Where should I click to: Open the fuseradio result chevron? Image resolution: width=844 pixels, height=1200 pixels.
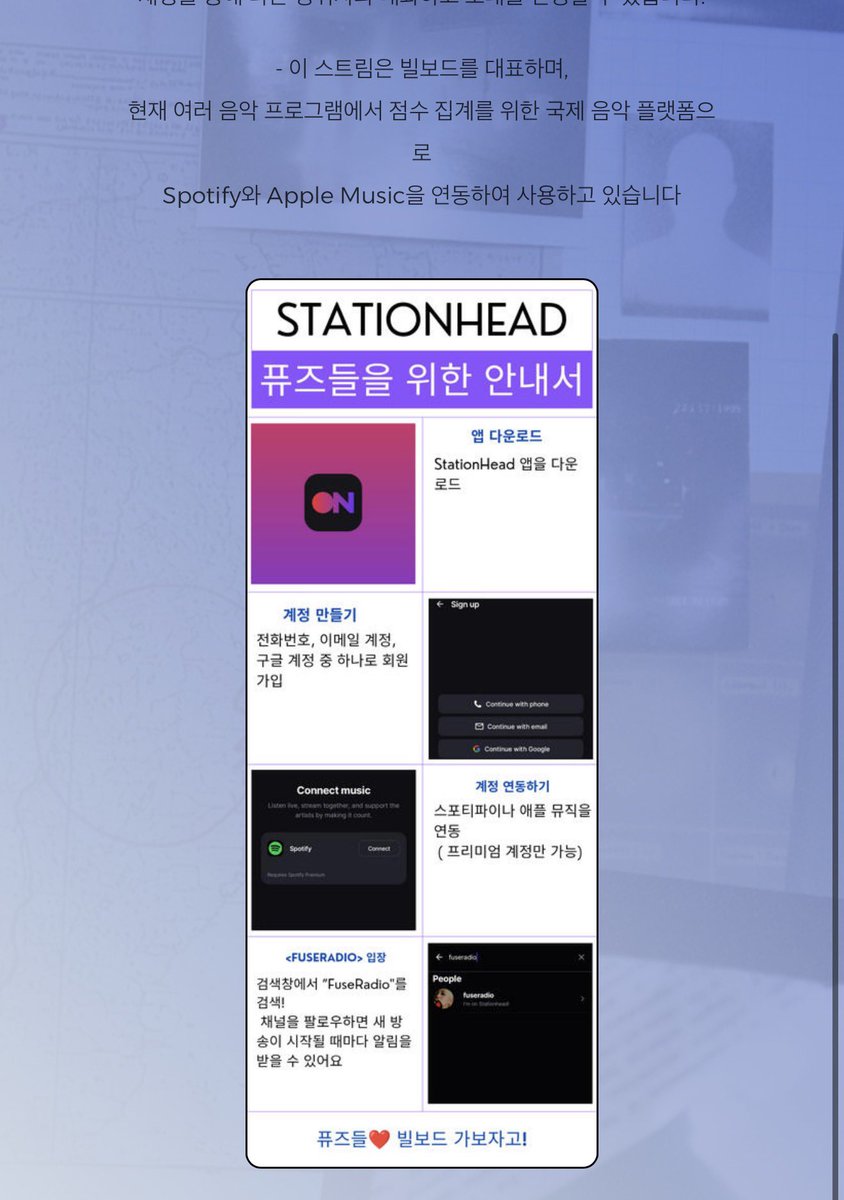[582, 999]
